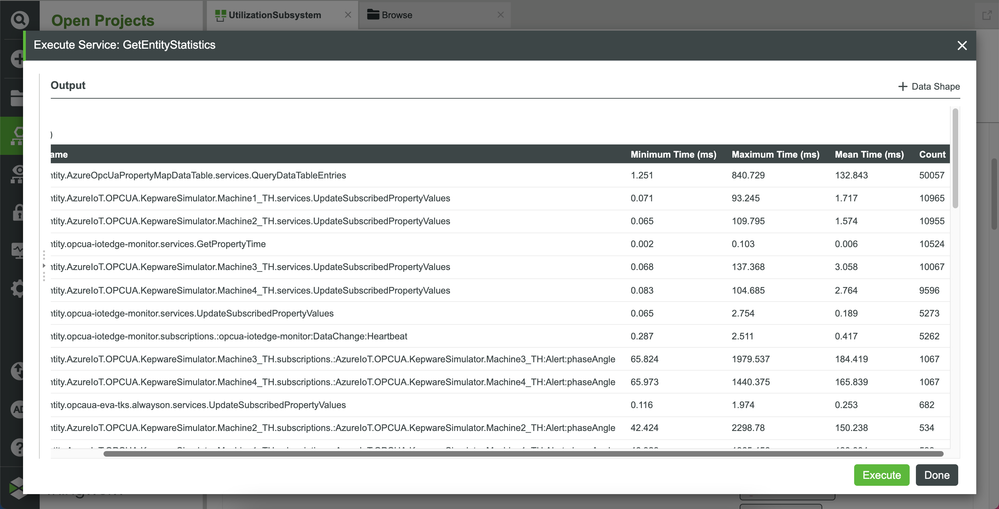Click the Mean Time (ms) column header

pos(869,155)
